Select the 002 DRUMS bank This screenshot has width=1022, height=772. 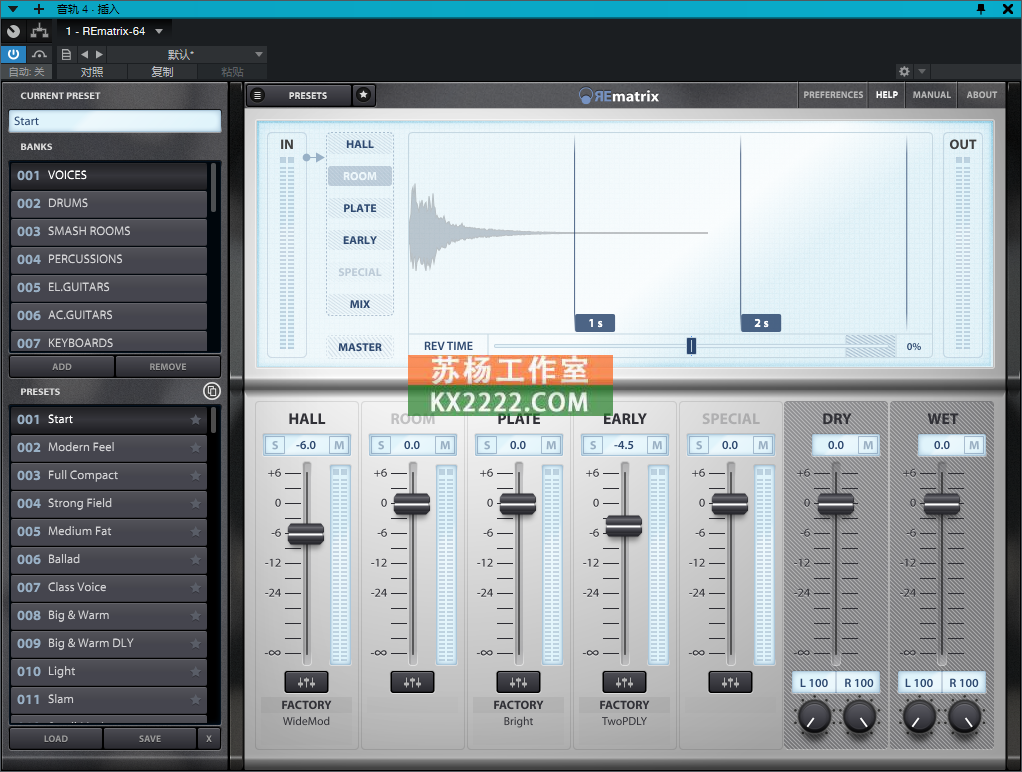[x=108, y=203]
